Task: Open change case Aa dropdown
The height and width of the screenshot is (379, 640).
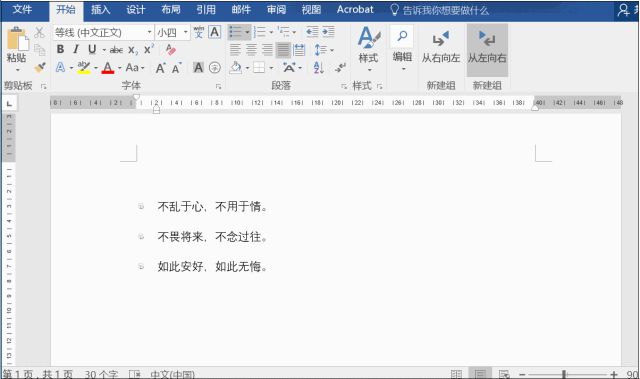Action: click(135, 68)
